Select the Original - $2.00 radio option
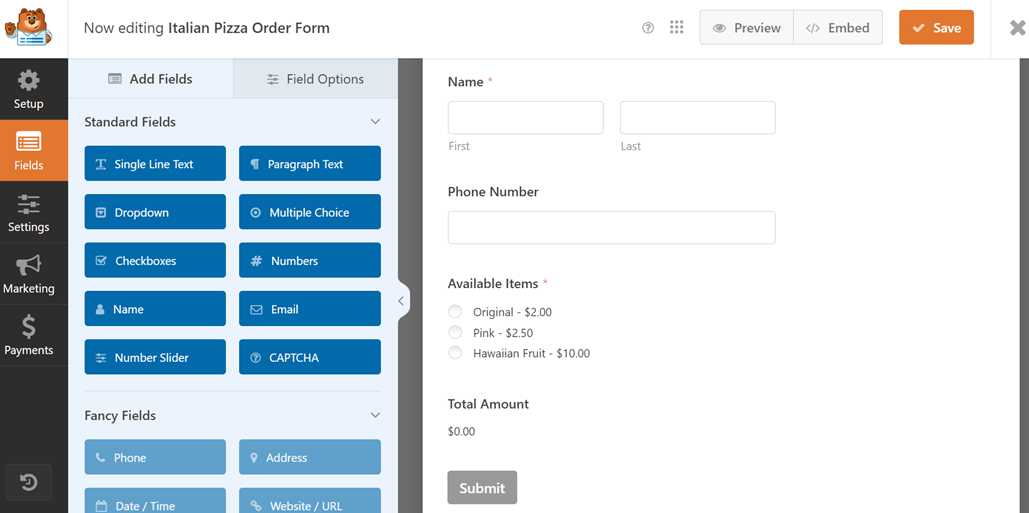This screenshot has width=1029, height=513. click(x=456, y=312)
